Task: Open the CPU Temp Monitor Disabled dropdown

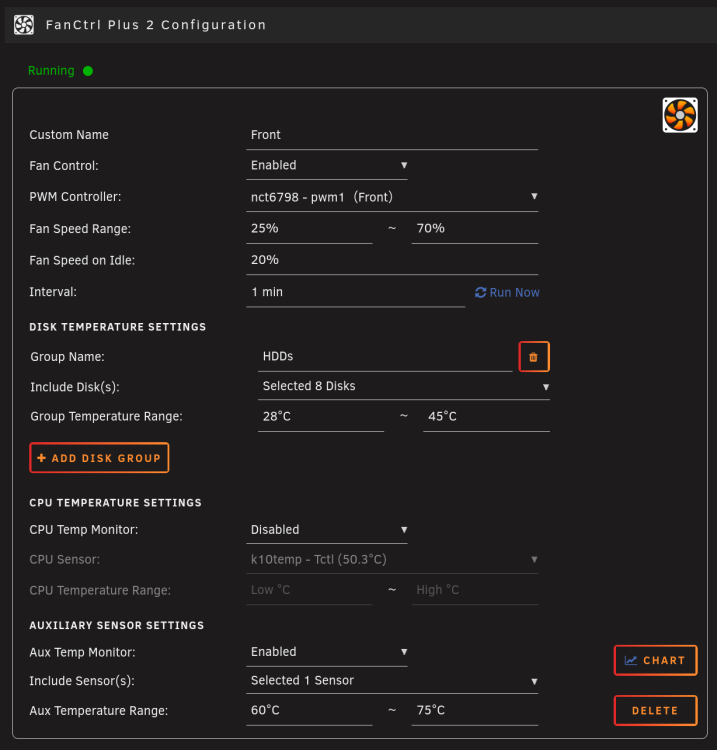Action: click(327, 530)
